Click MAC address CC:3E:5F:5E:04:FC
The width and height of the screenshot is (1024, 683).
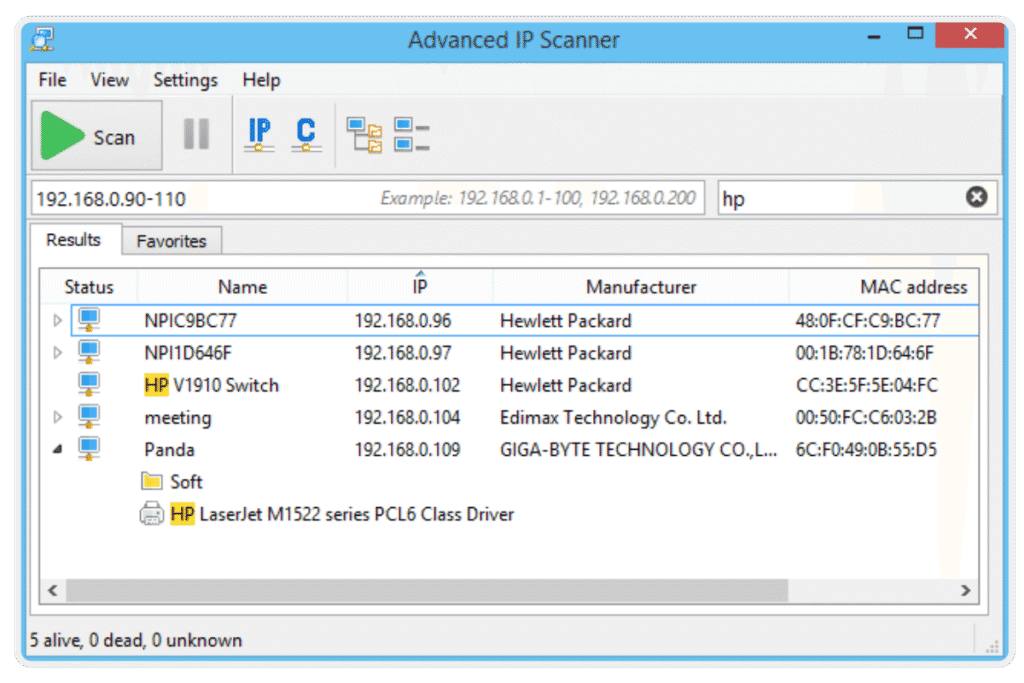click(x=867, y=385)
